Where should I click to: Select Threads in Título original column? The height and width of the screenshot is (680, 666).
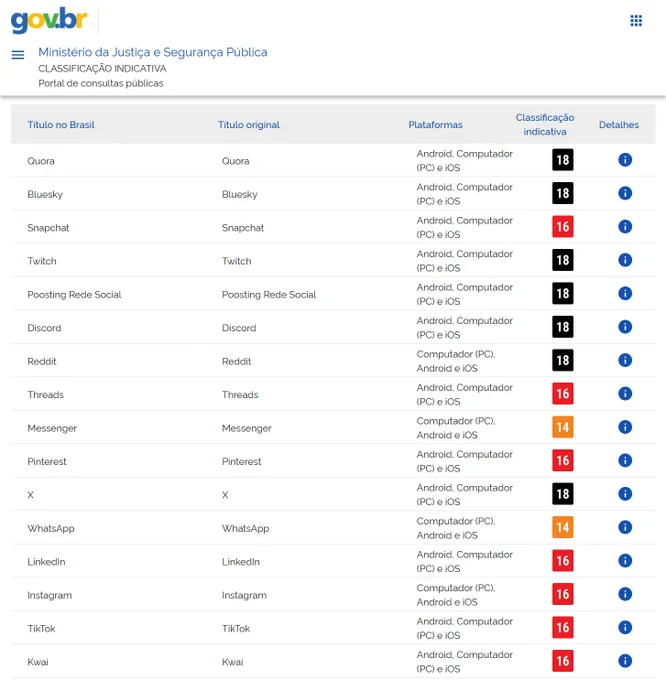click(x=240, y=395)
